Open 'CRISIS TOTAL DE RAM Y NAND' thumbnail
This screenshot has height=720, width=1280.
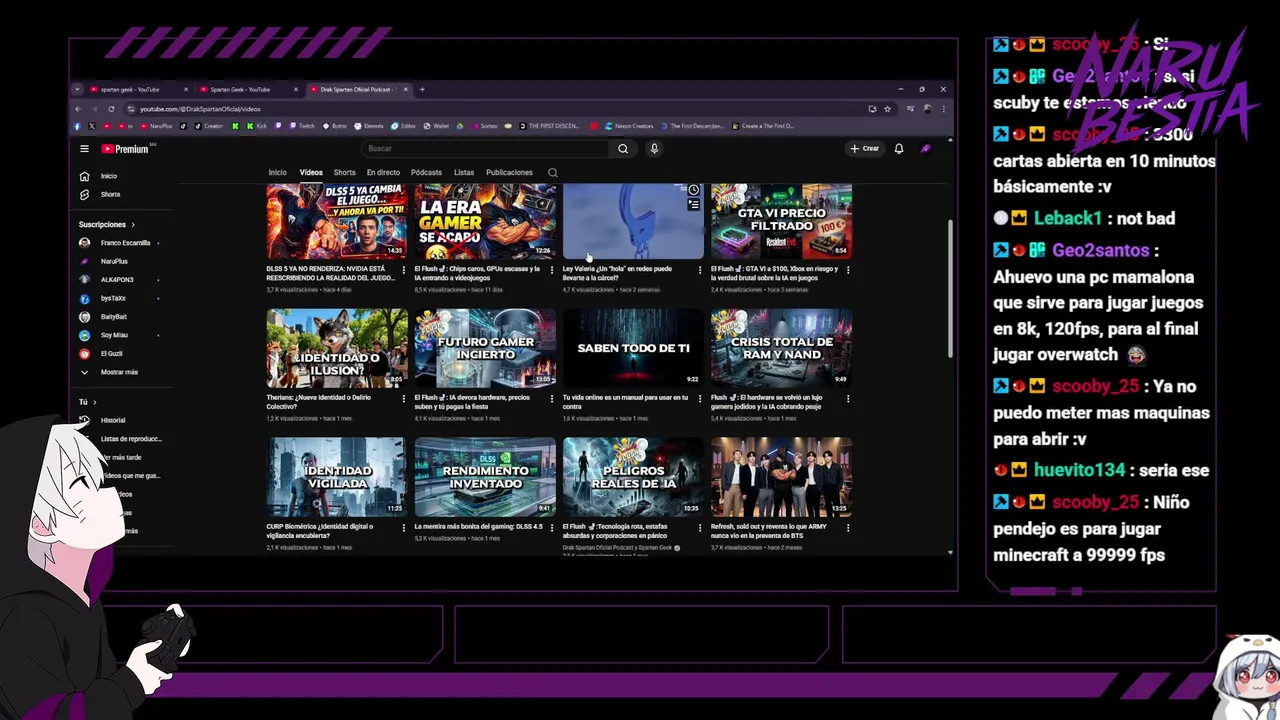[x=781, y=348]
